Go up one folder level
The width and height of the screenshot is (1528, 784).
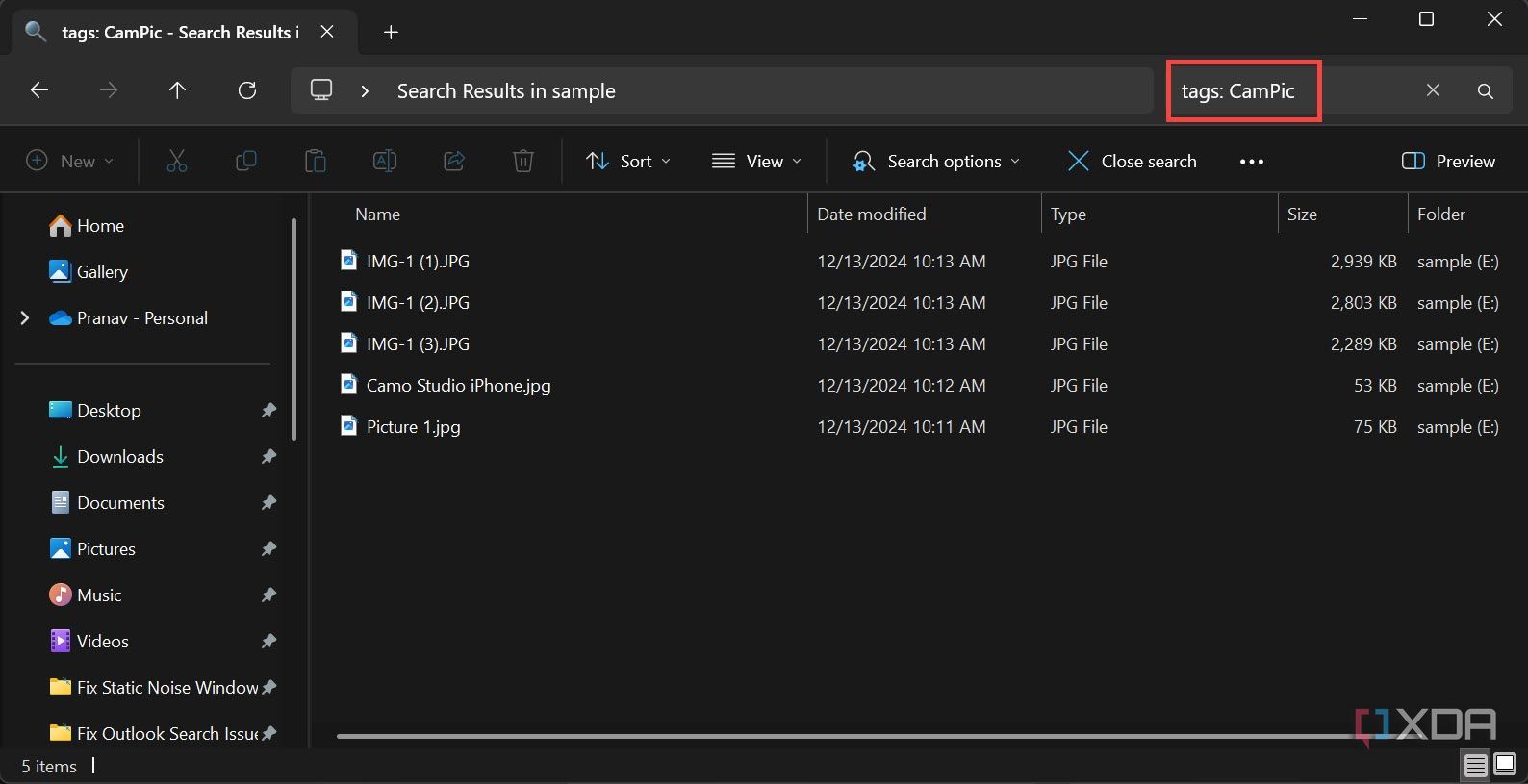[177, 90]
